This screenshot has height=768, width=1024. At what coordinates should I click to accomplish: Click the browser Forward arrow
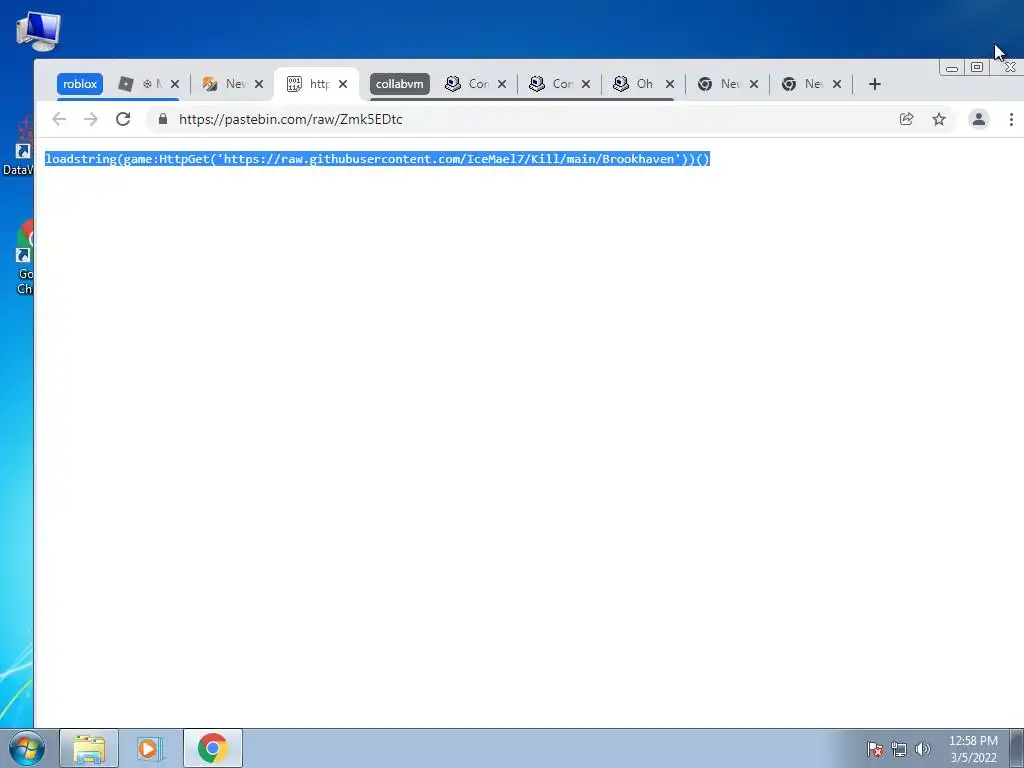click(x=91, y=119)
